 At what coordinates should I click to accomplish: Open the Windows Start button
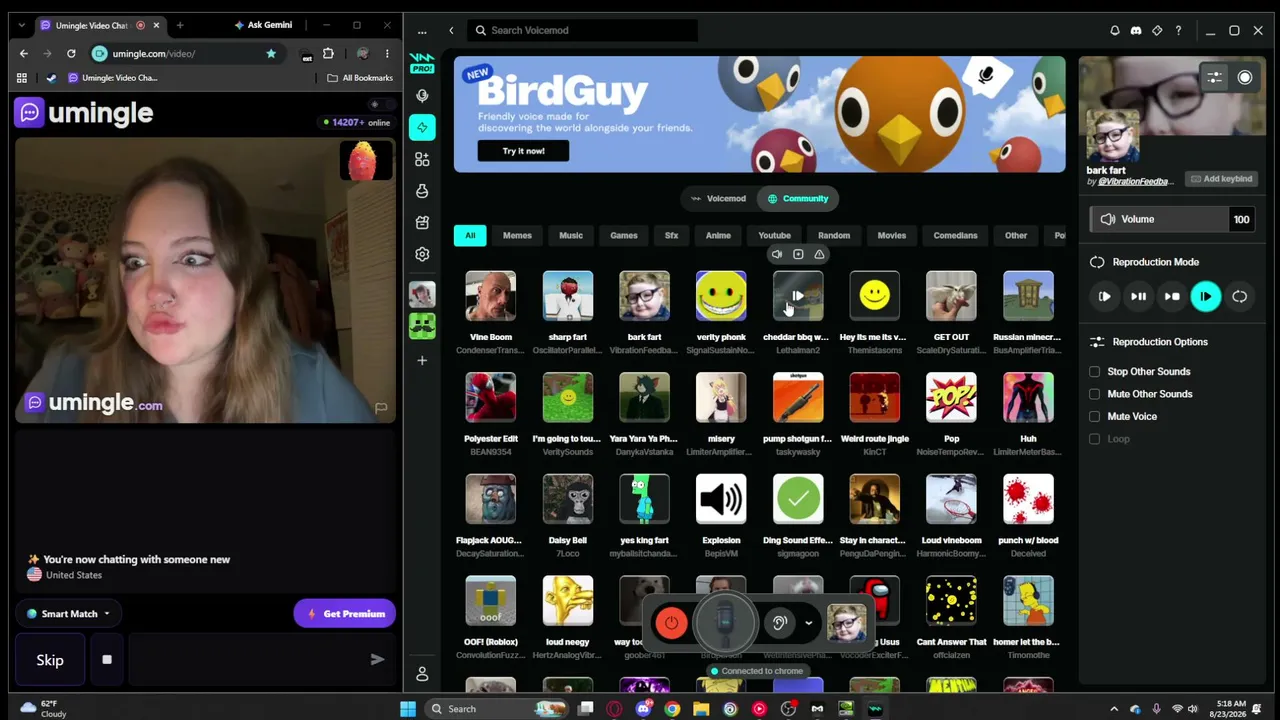[408, 709]
